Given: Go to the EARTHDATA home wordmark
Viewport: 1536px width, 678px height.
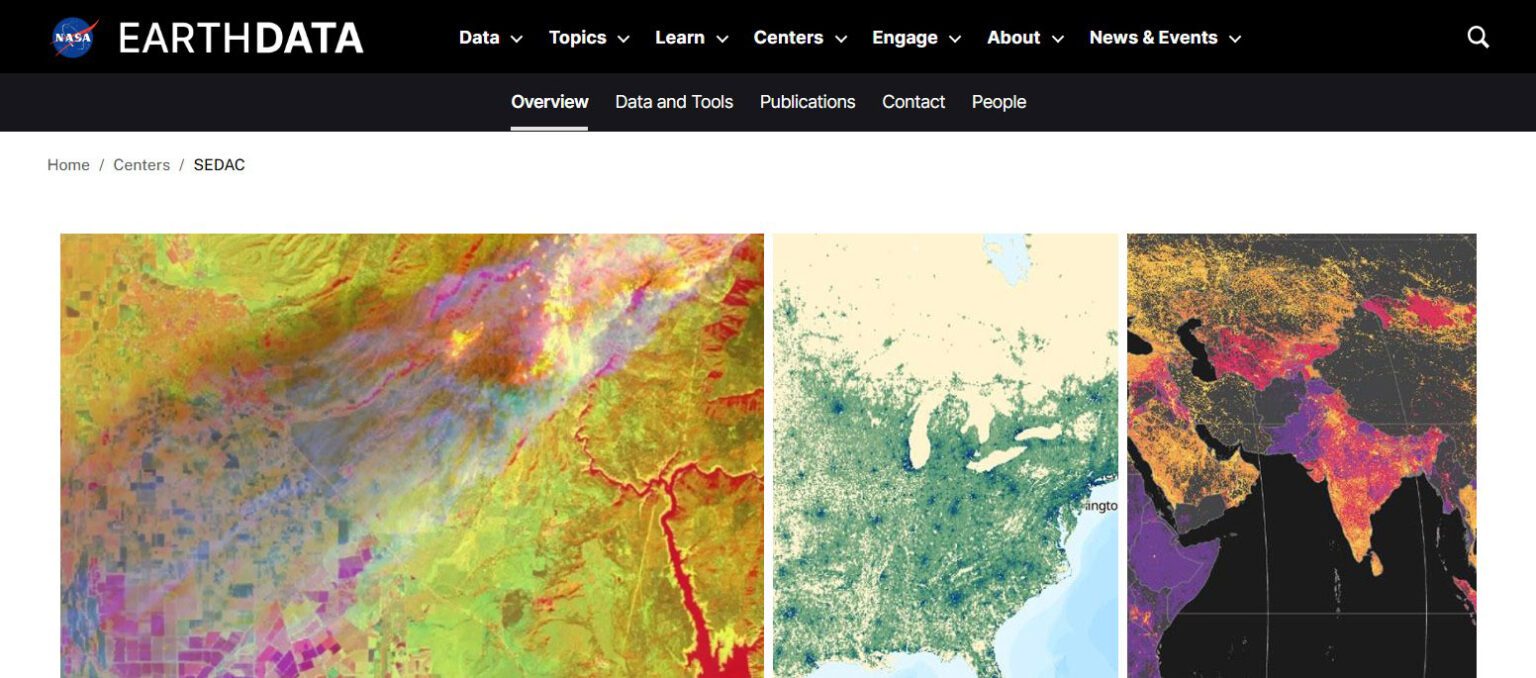Looking at the screenshot, I should click(241, 38).
